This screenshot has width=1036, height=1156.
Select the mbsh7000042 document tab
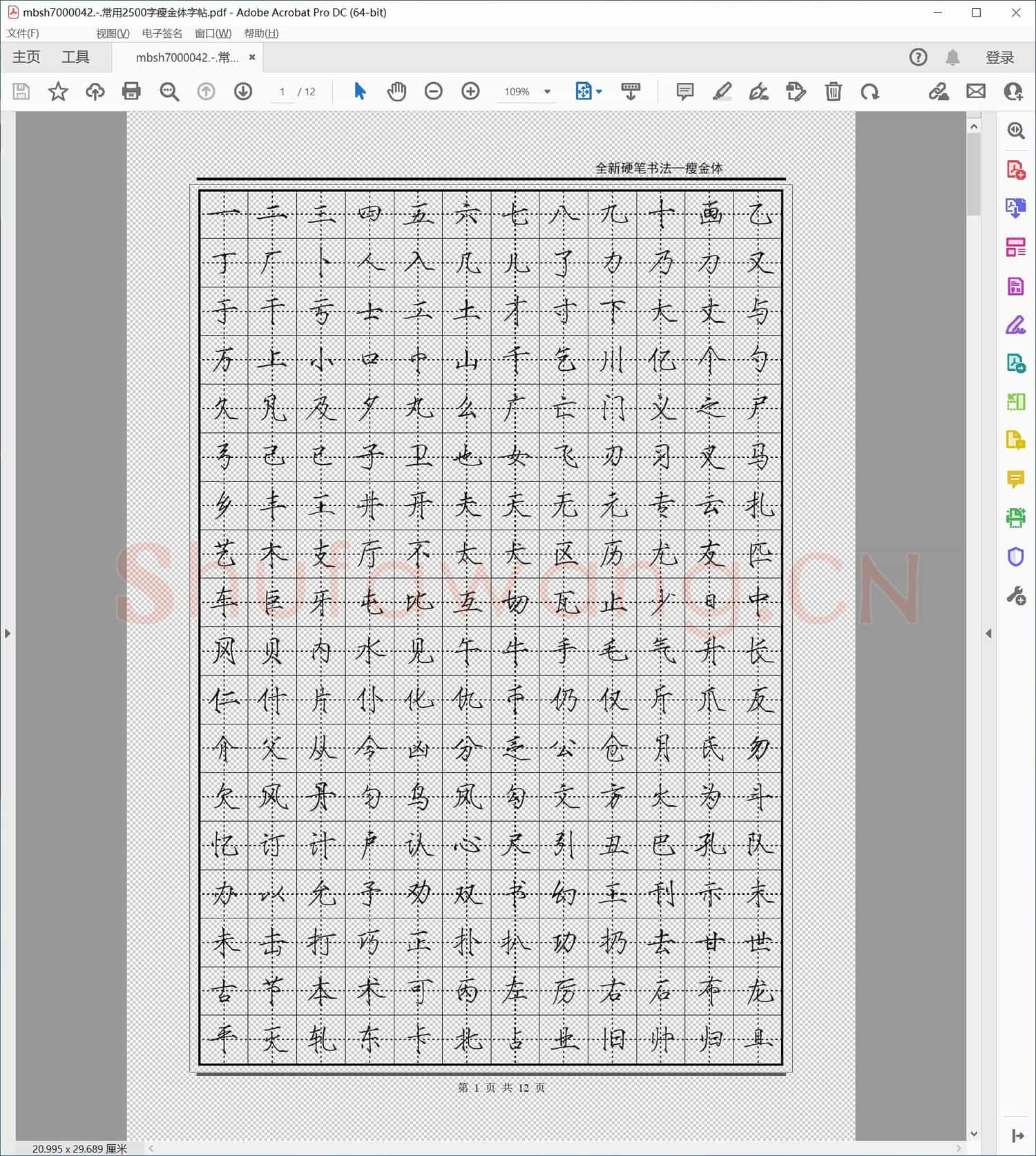(187, 57)
